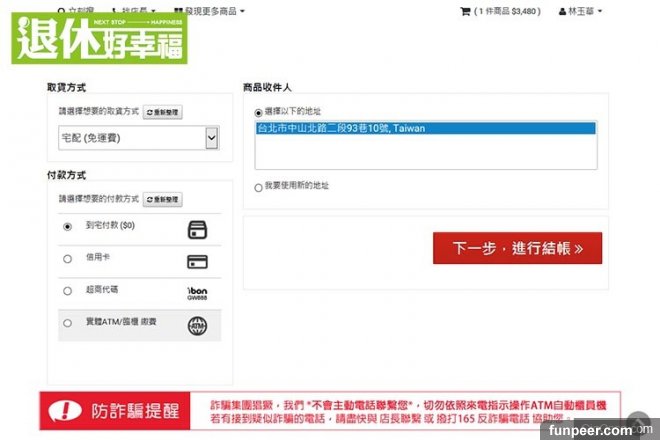Select the 我要使用新的地址 radio button
The image size is (660, 440).
(x=258, y=187)
